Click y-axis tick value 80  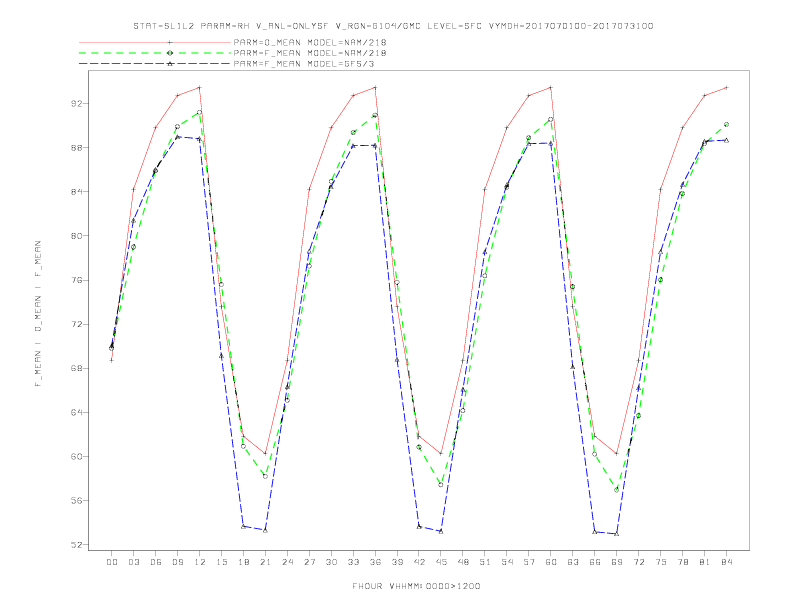(x=79, y=236)
